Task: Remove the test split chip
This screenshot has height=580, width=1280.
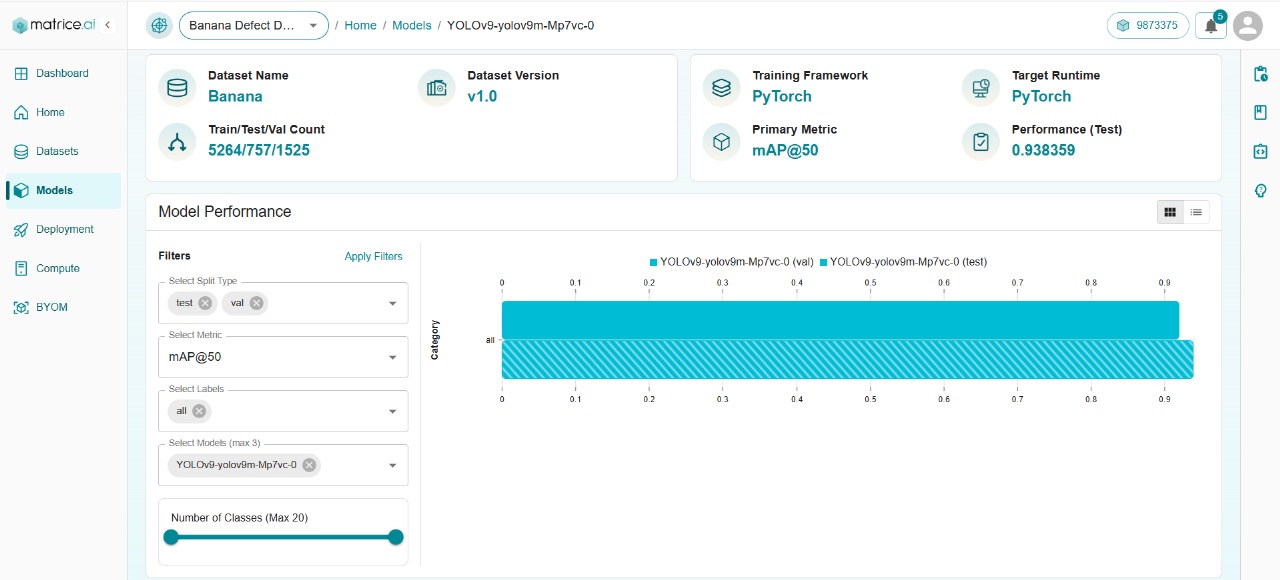Action: click(x=205, y=303)
